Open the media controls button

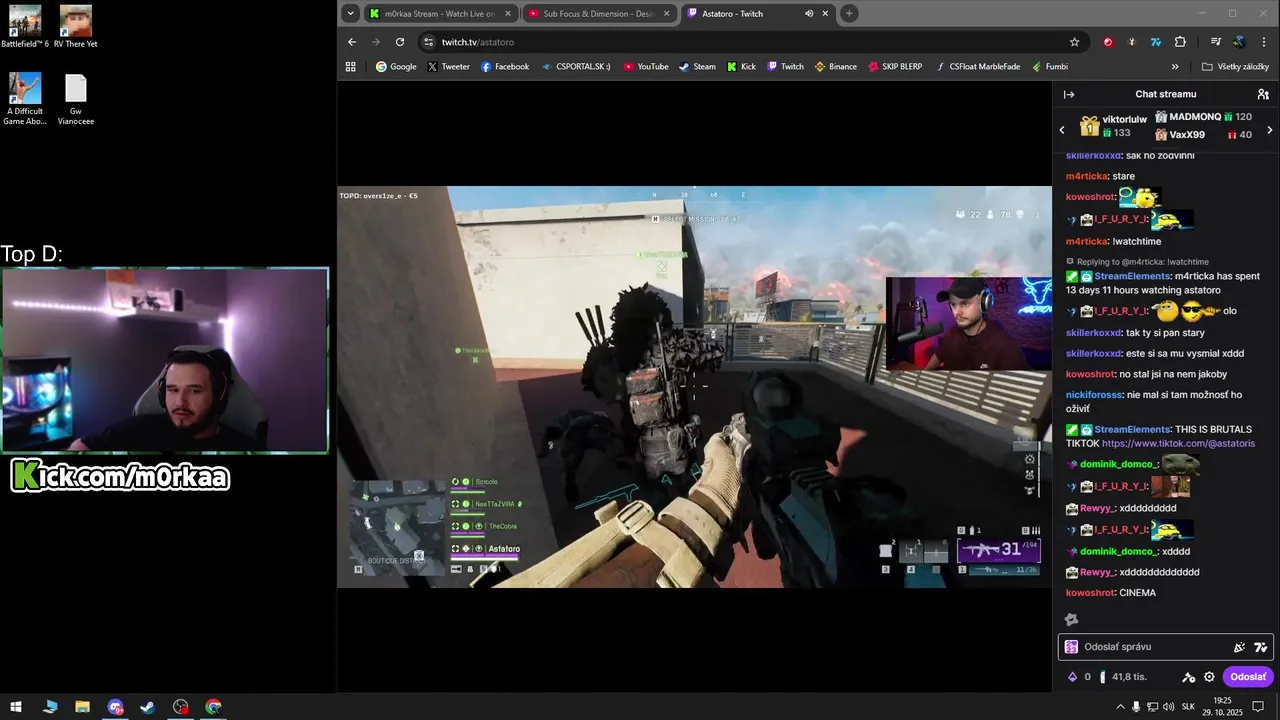[1216, 42]
